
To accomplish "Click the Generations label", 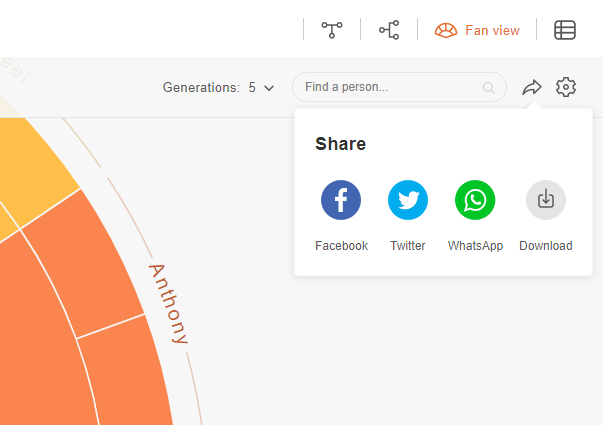I will [201, 87].
